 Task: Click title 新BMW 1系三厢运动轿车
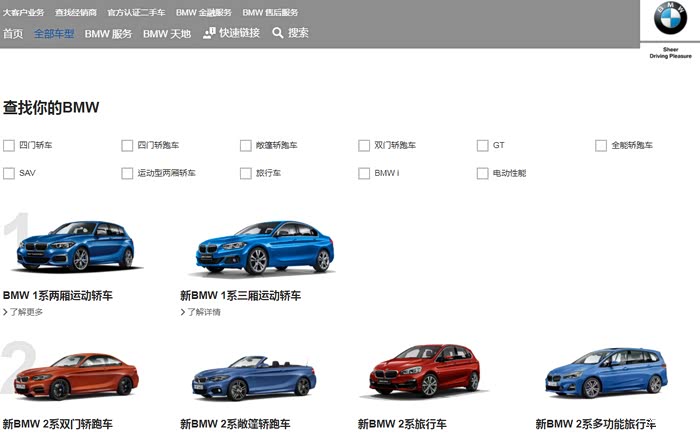241,296
